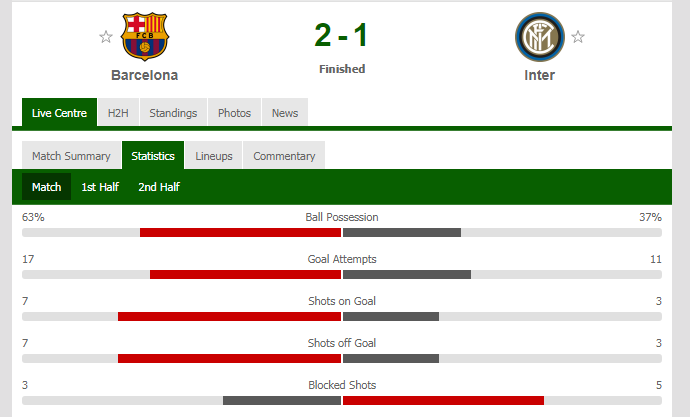Open the Photos tab
Viewport: 690px width, 417px height.
[x=234, y=113]
